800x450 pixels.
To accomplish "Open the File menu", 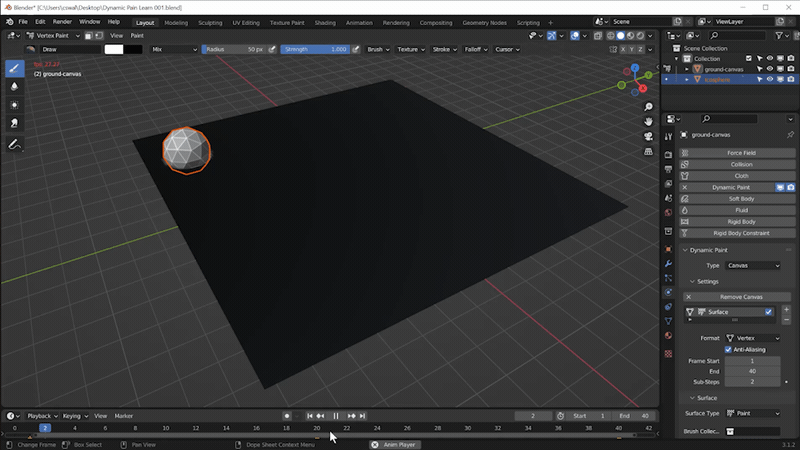I will [23, 22].
